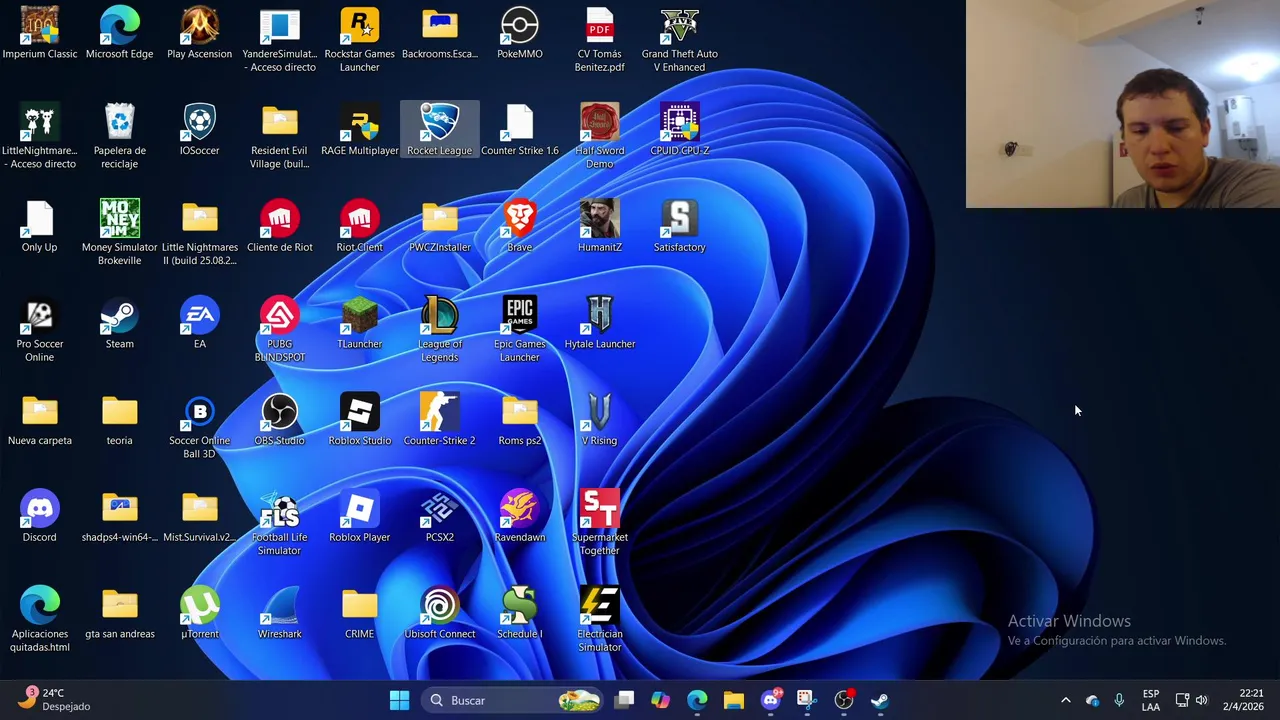Select the Ravendawn desktop icon
Screen dimensions: 1280x720
[520, 516]
